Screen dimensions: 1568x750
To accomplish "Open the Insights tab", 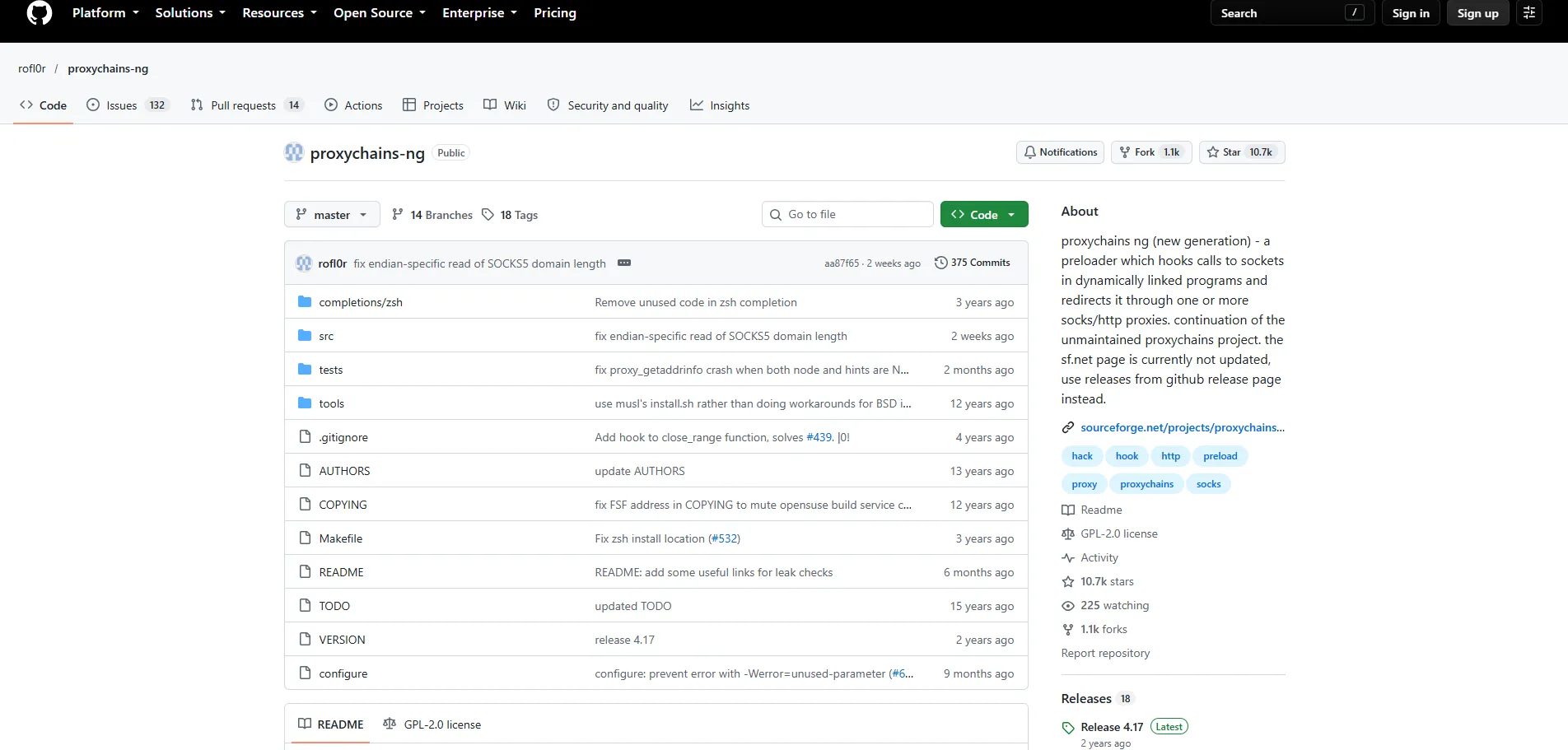I will (720, 105).
